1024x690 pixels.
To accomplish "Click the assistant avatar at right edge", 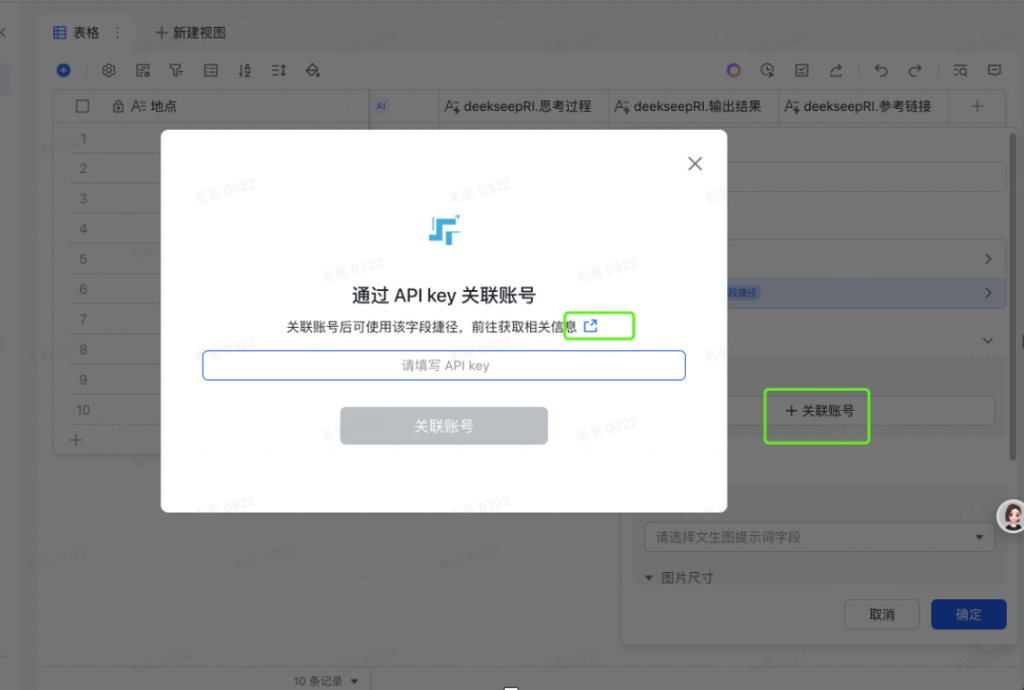I will click(x=1012, y=516).
